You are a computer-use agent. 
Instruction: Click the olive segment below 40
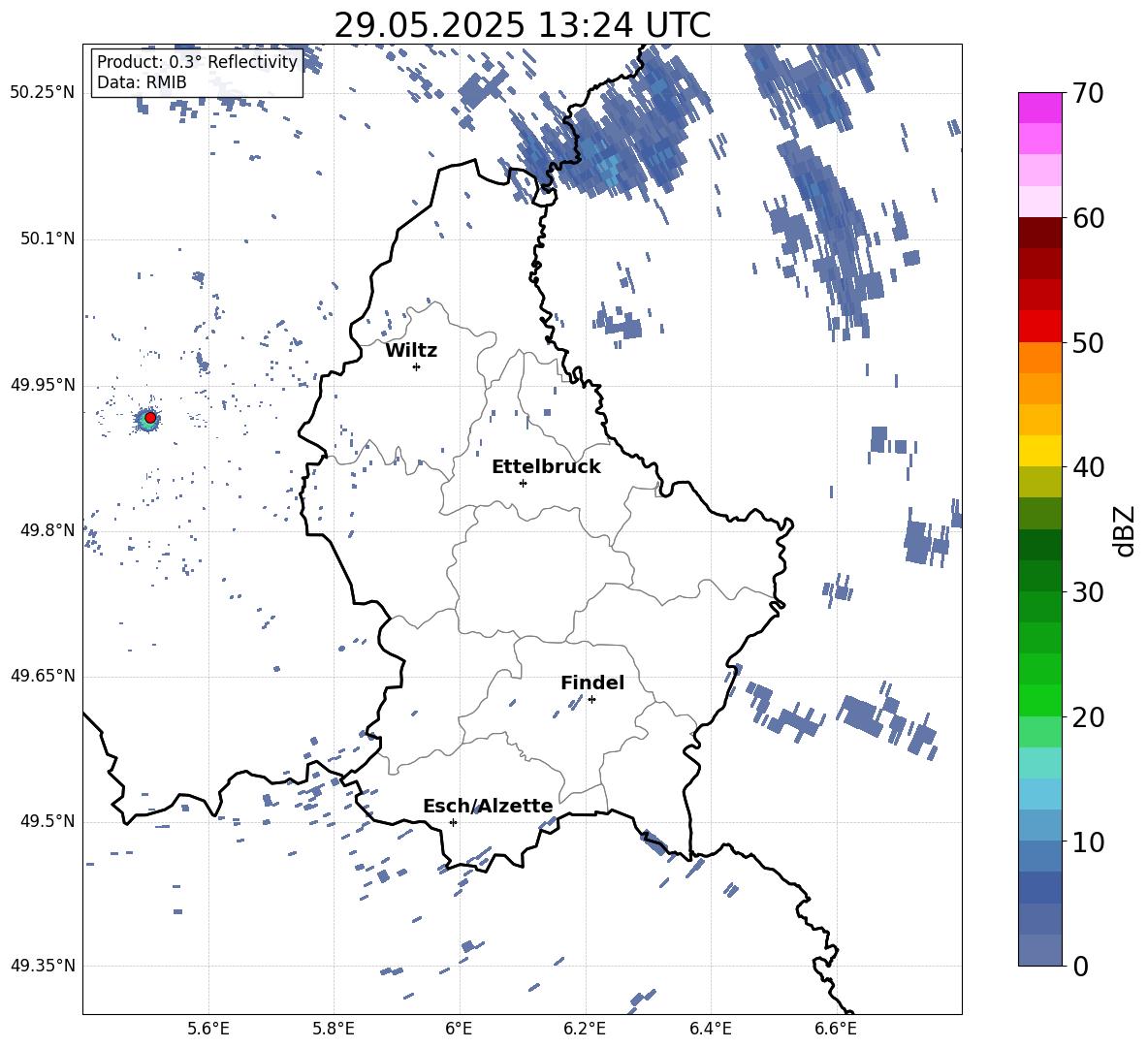(x=1039, y=482)
